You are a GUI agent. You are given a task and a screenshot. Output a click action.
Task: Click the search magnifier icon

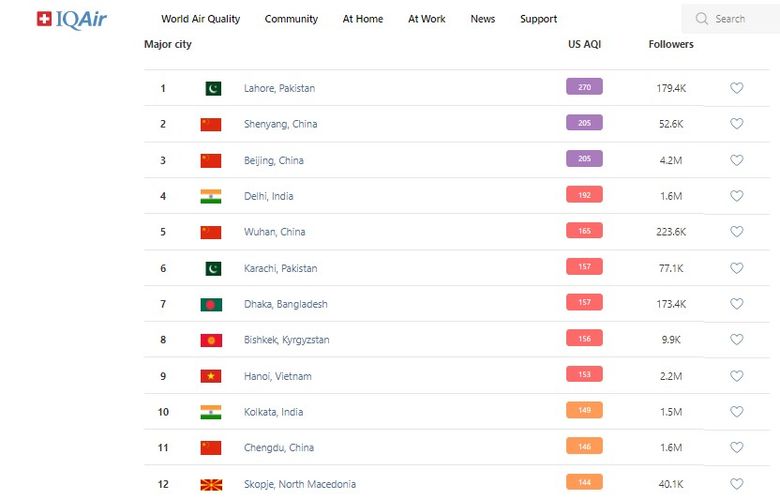(x=702, y=19)
